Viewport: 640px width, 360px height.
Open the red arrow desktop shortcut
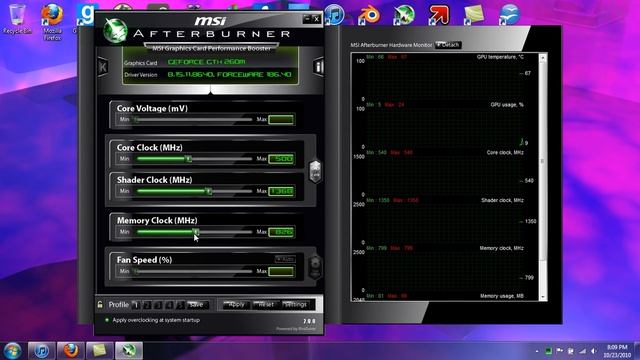click(x=439, y=15)
